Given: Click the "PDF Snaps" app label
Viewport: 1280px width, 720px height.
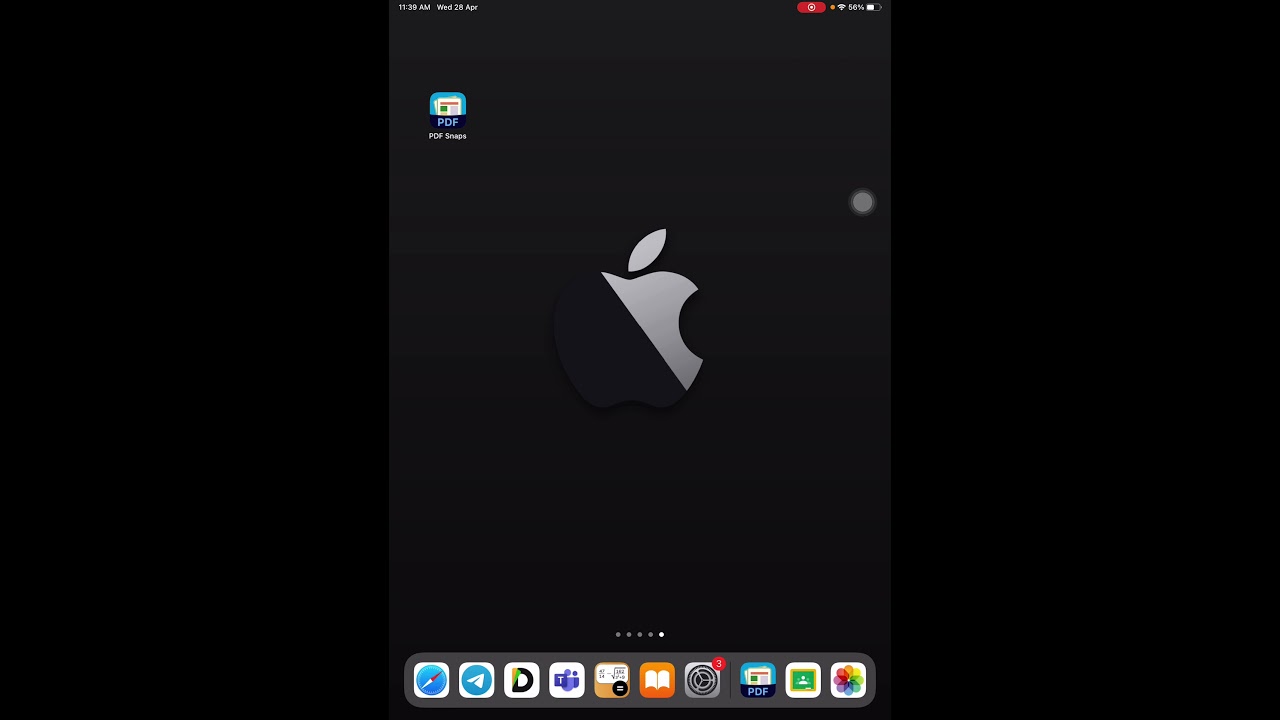Looking at the screenshot, I should pyautogui.click(x=448, y=136).
